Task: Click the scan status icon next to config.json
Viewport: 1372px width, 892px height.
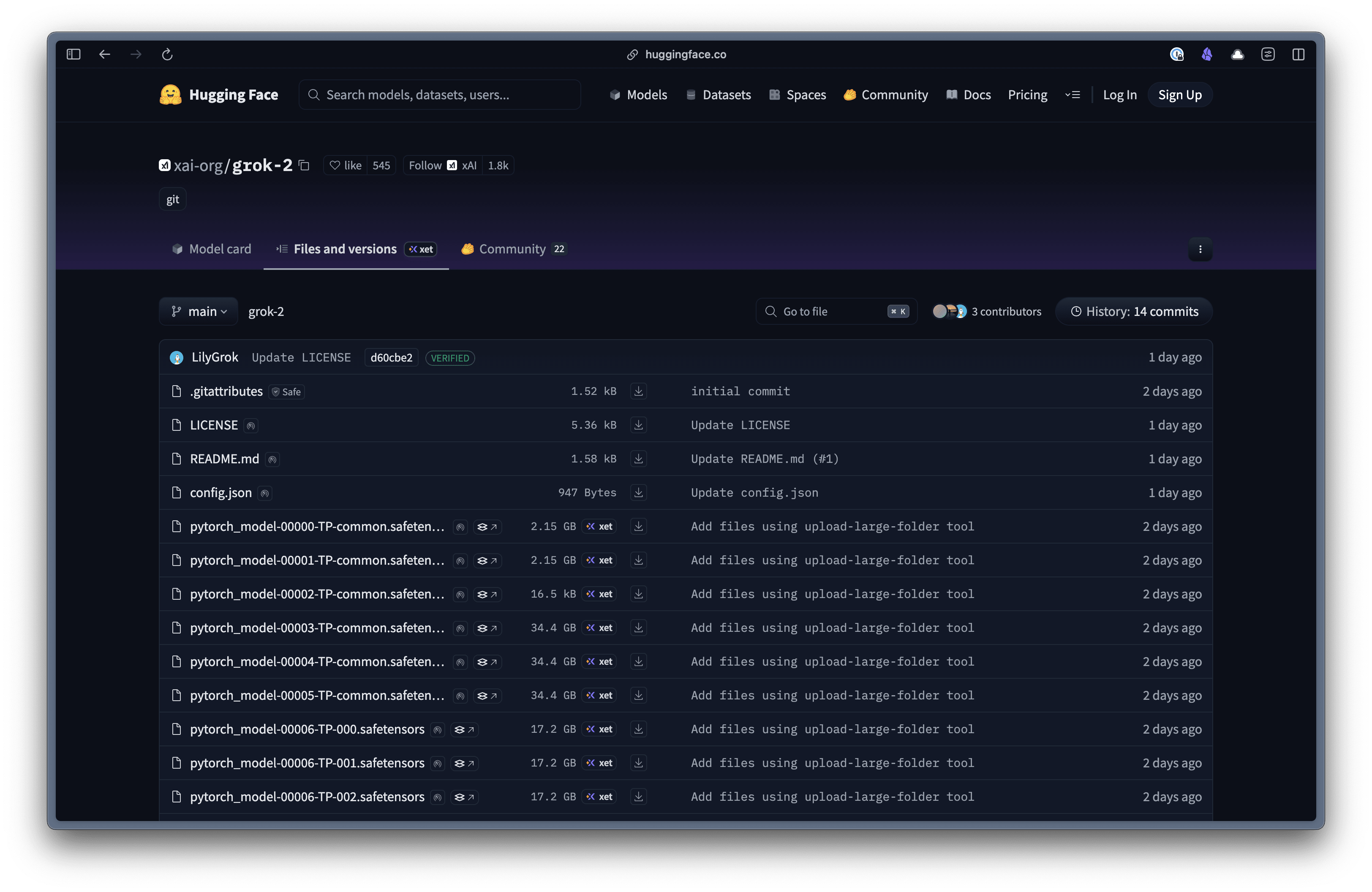Action: [x=264, y=493]
